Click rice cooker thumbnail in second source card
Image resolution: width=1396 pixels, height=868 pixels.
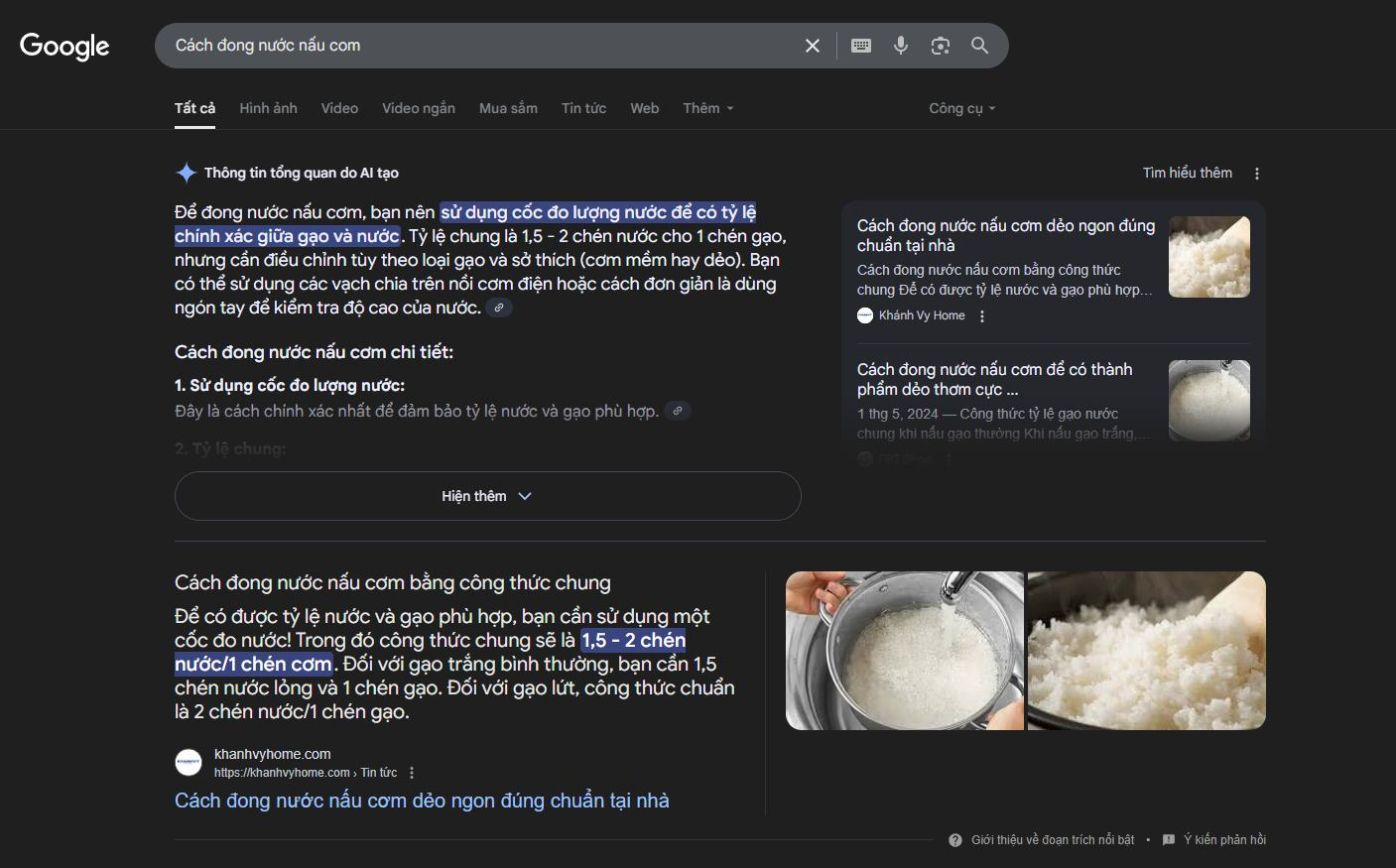point(1209,401)
